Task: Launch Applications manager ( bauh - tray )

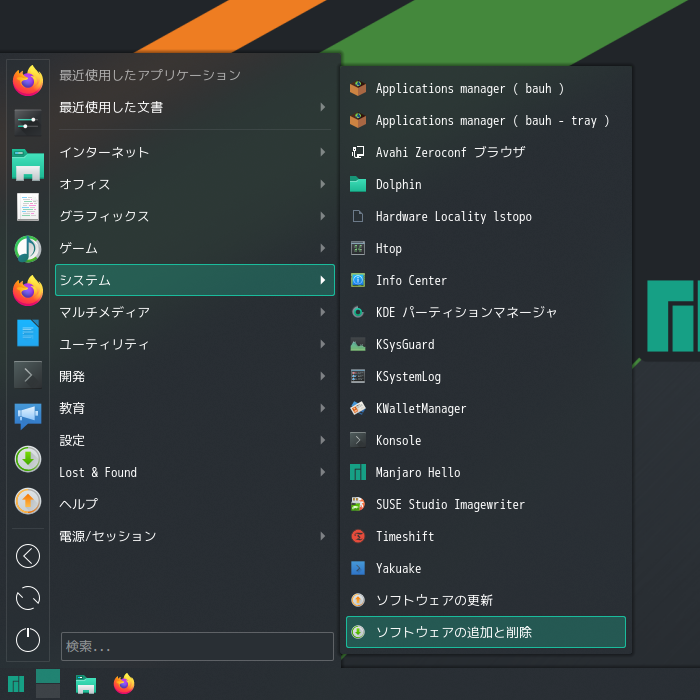Action: click(x=486, y=121)
